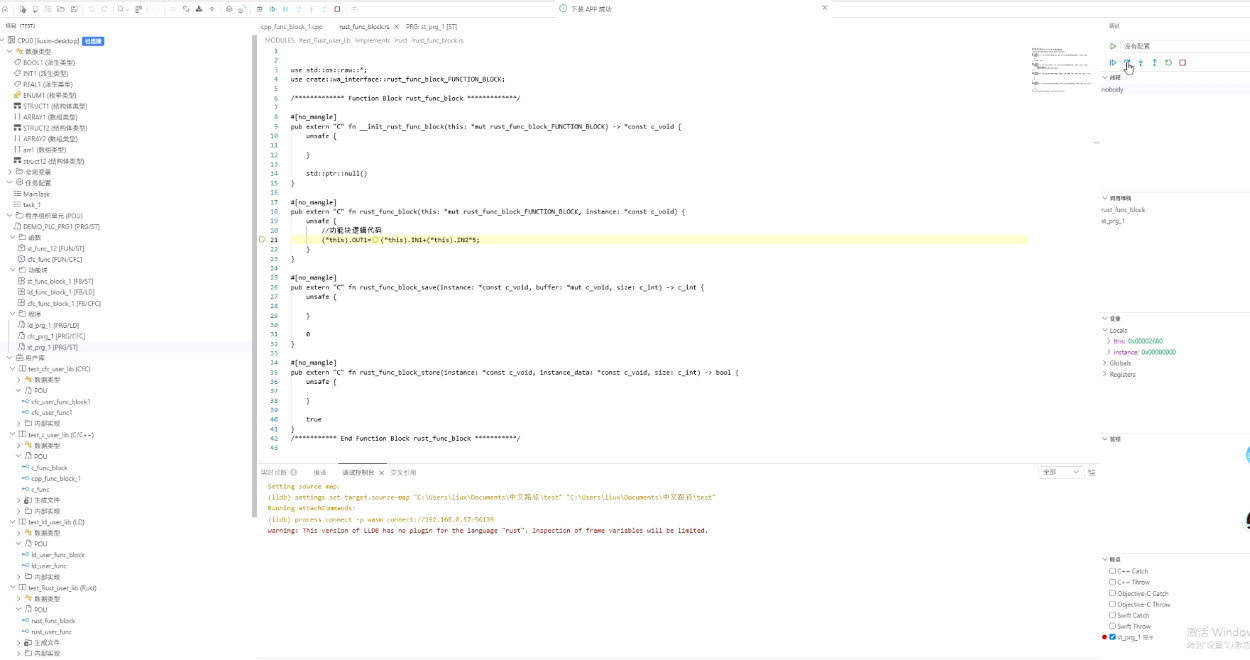The width and height of the screenshot is (1250, 660).
Task: Click the home icon in top toolbar
Action: pos(5,9)
